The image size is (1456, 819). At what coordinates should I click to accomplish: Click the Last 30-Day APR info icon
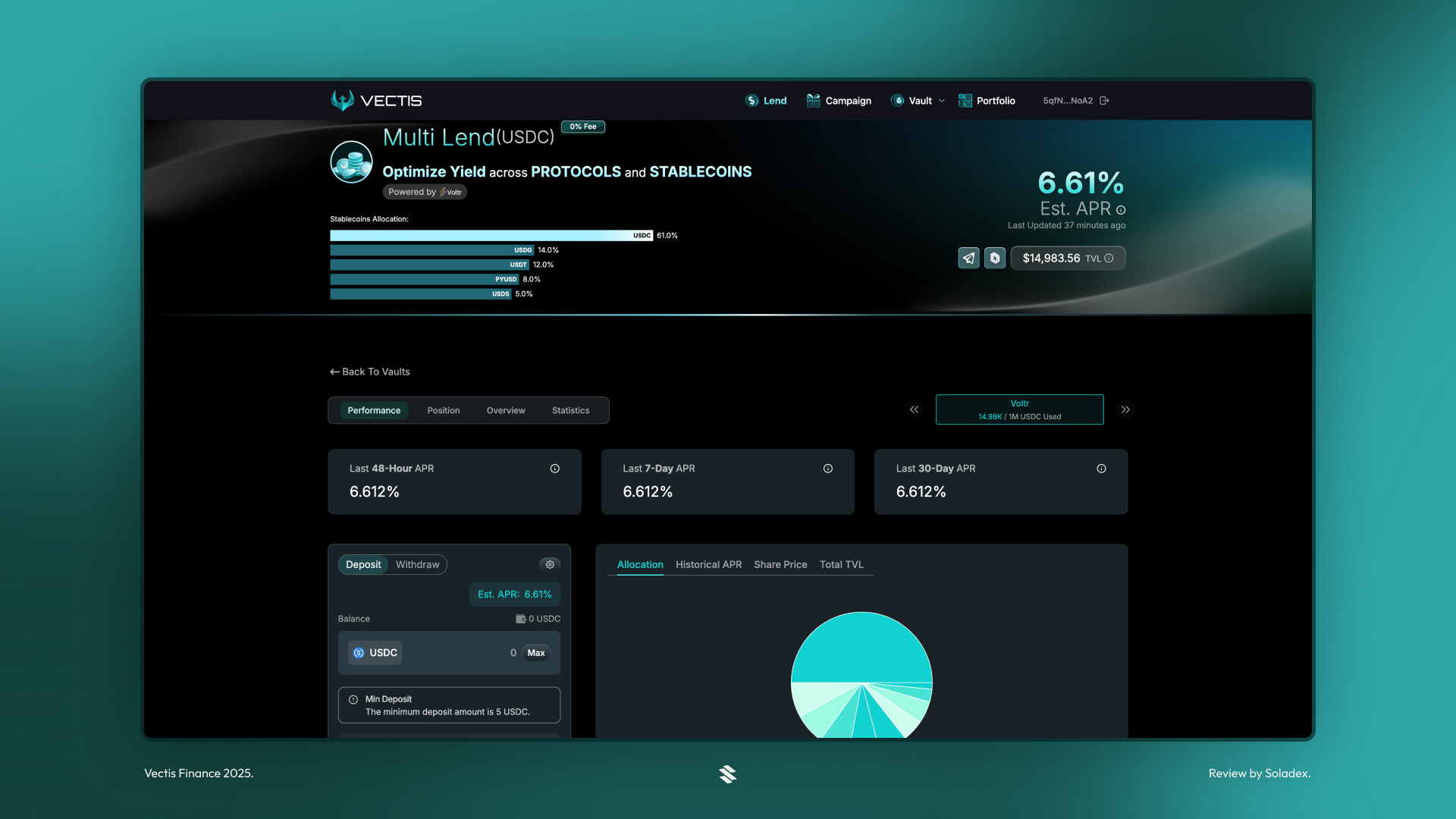coord(1101,469)
